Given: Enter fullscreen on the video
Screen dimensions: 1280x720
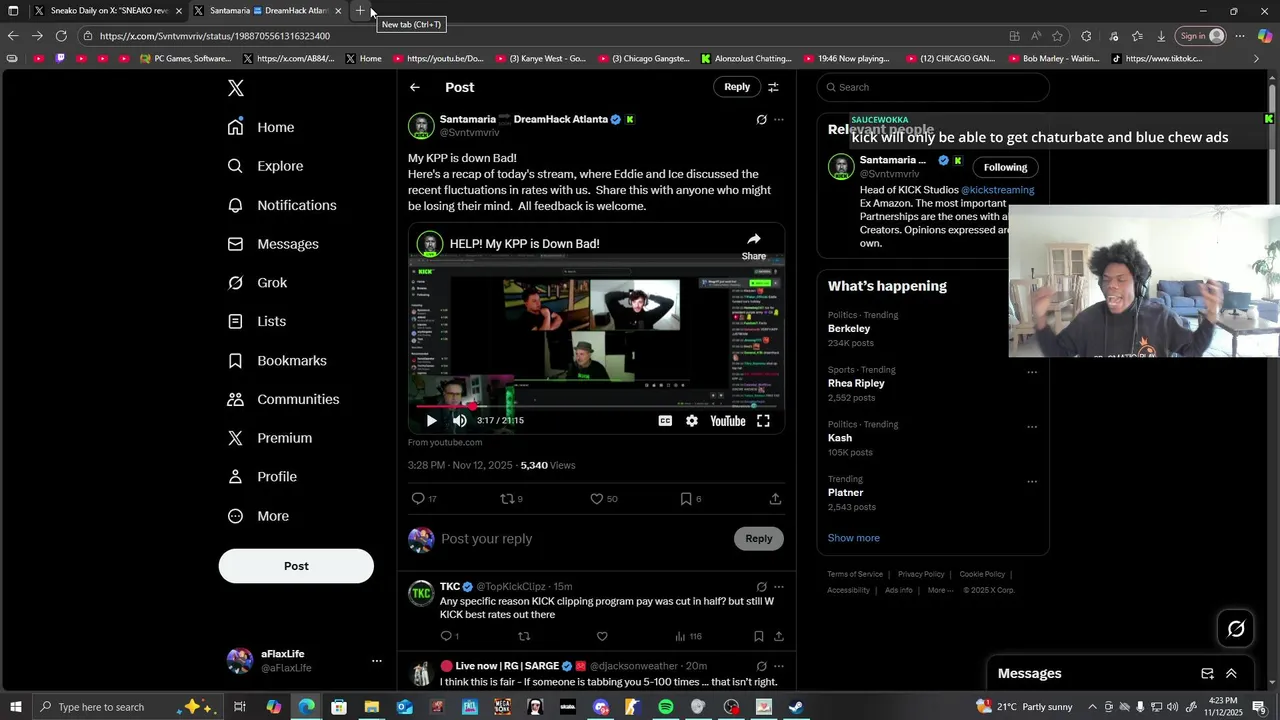Looking at the screenshot, I should point(763,421).
